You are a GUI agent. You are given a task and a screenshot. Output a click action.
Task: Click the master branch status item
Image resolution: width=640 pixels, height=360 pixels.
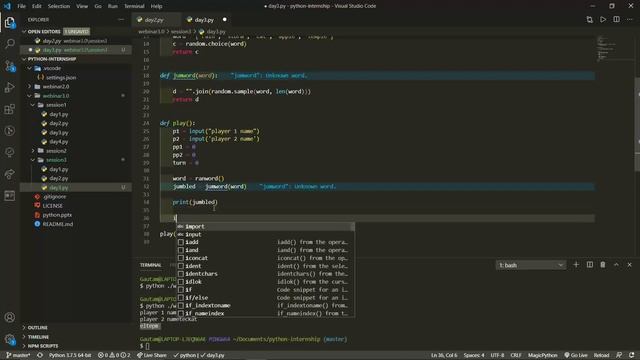tap(18, 355)
